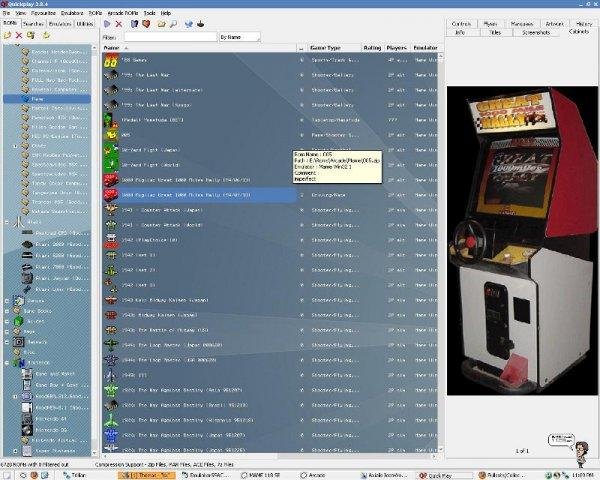Switch to the Titles tab
The width and height of the screenshot is (600, 480).
495,33
